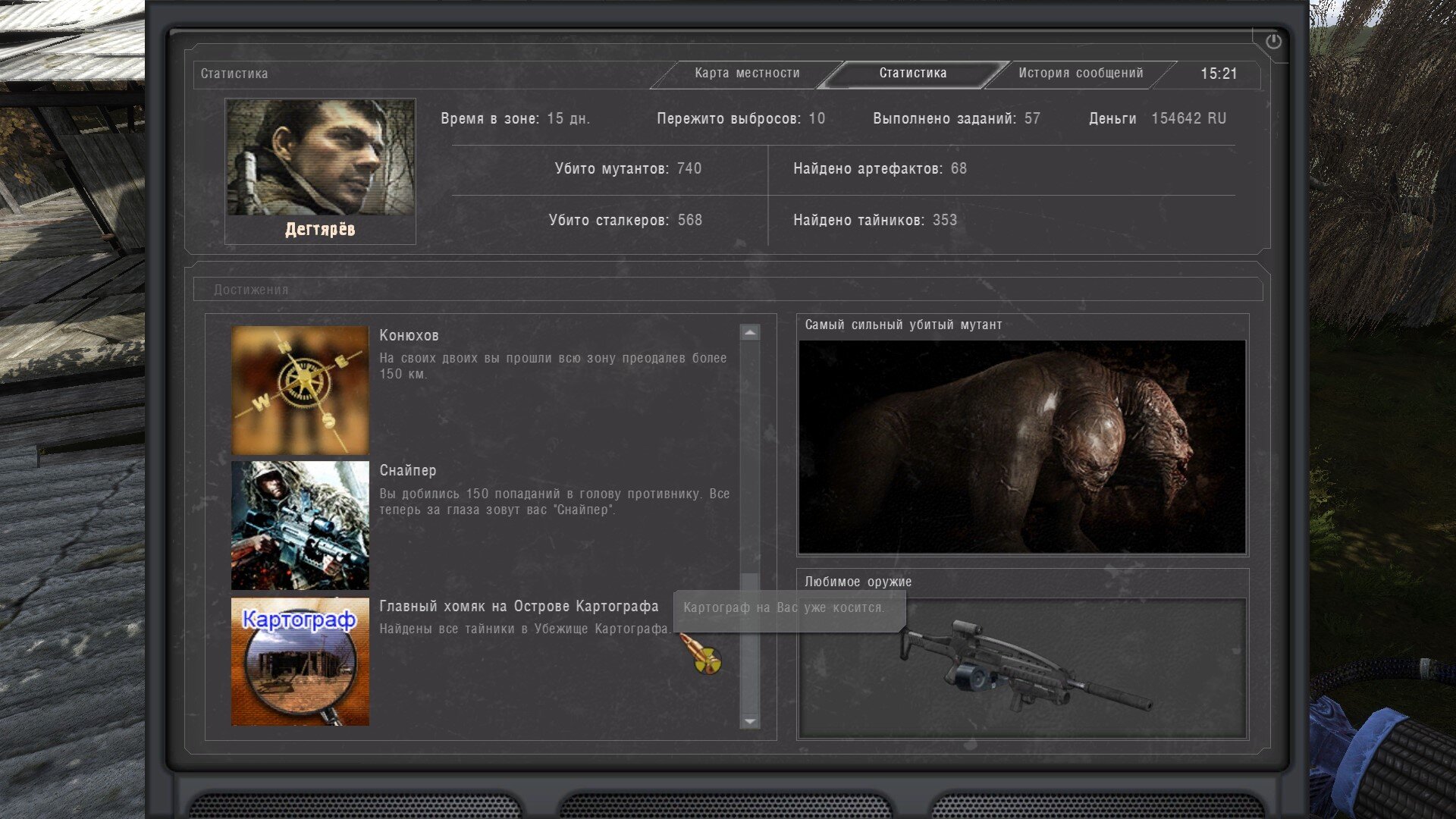This screenshot has height=819, width=1456.
Task: Click the Картограф achievement icon
Action: coord(300,661)
